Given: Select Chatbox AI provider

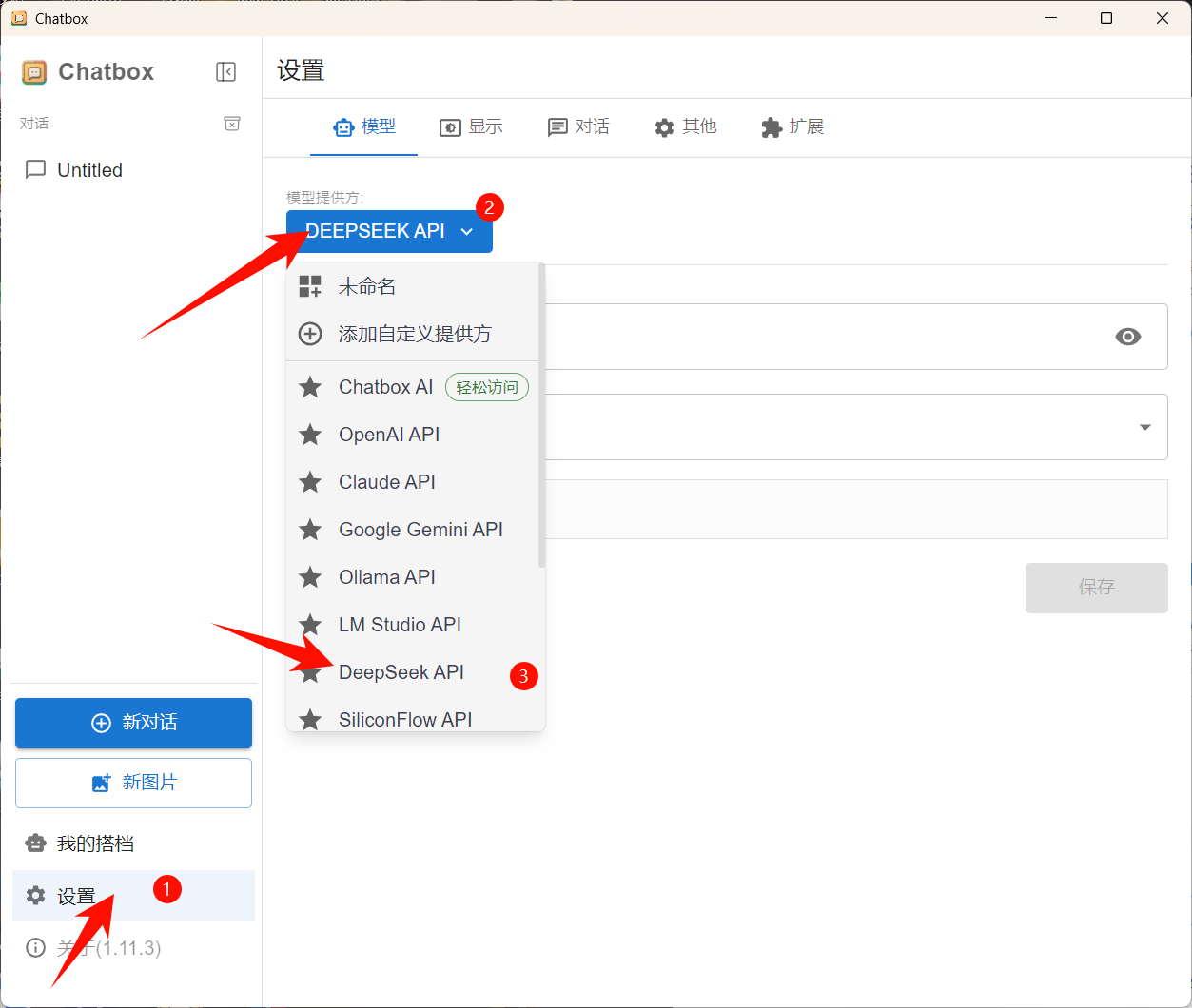Looking at the screenshot, I should 413,387.
